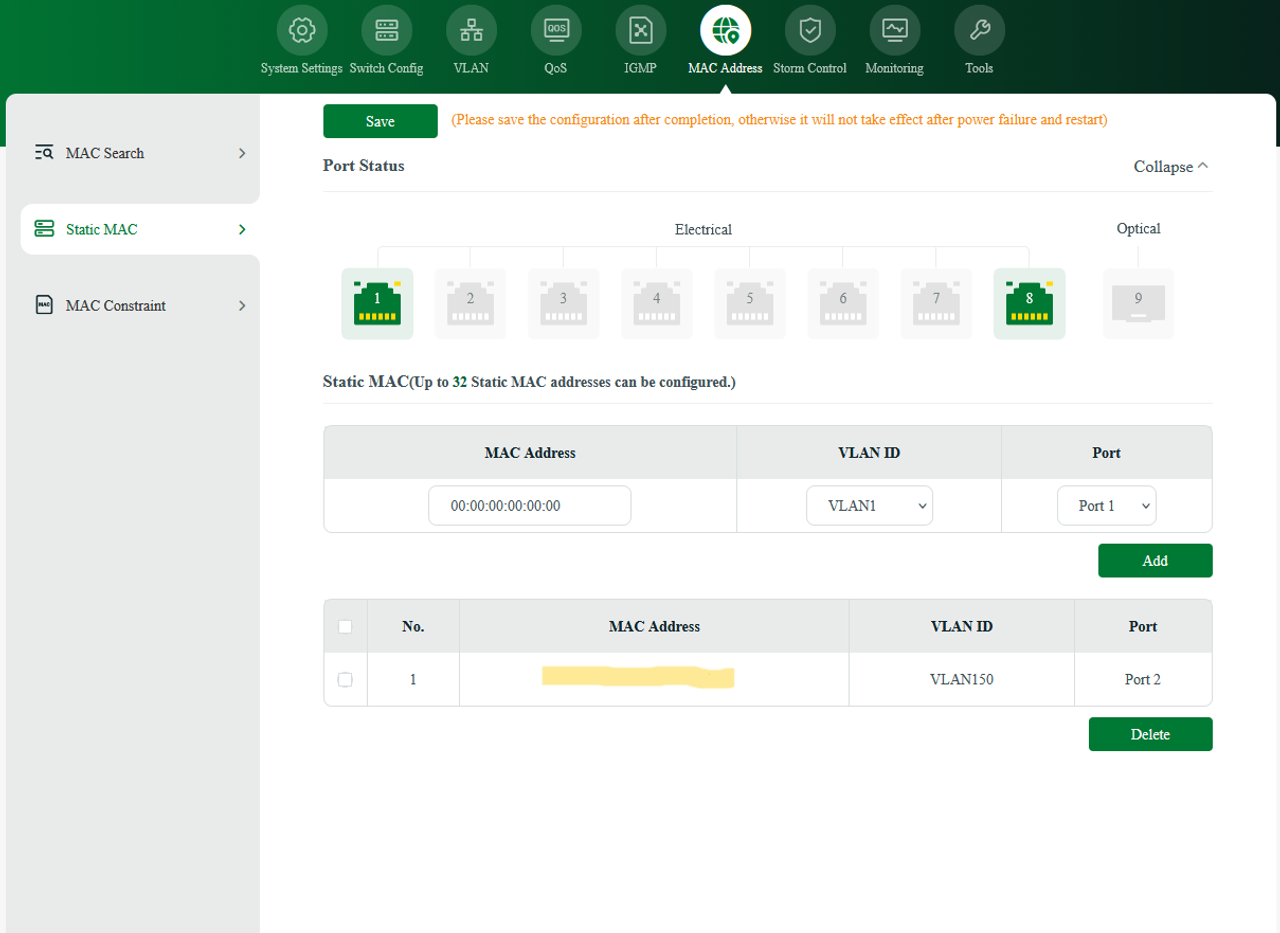1280x933 pixels.
Task: Expand MAC Constraint chevron arrow
Action: (x=242, y=305)
